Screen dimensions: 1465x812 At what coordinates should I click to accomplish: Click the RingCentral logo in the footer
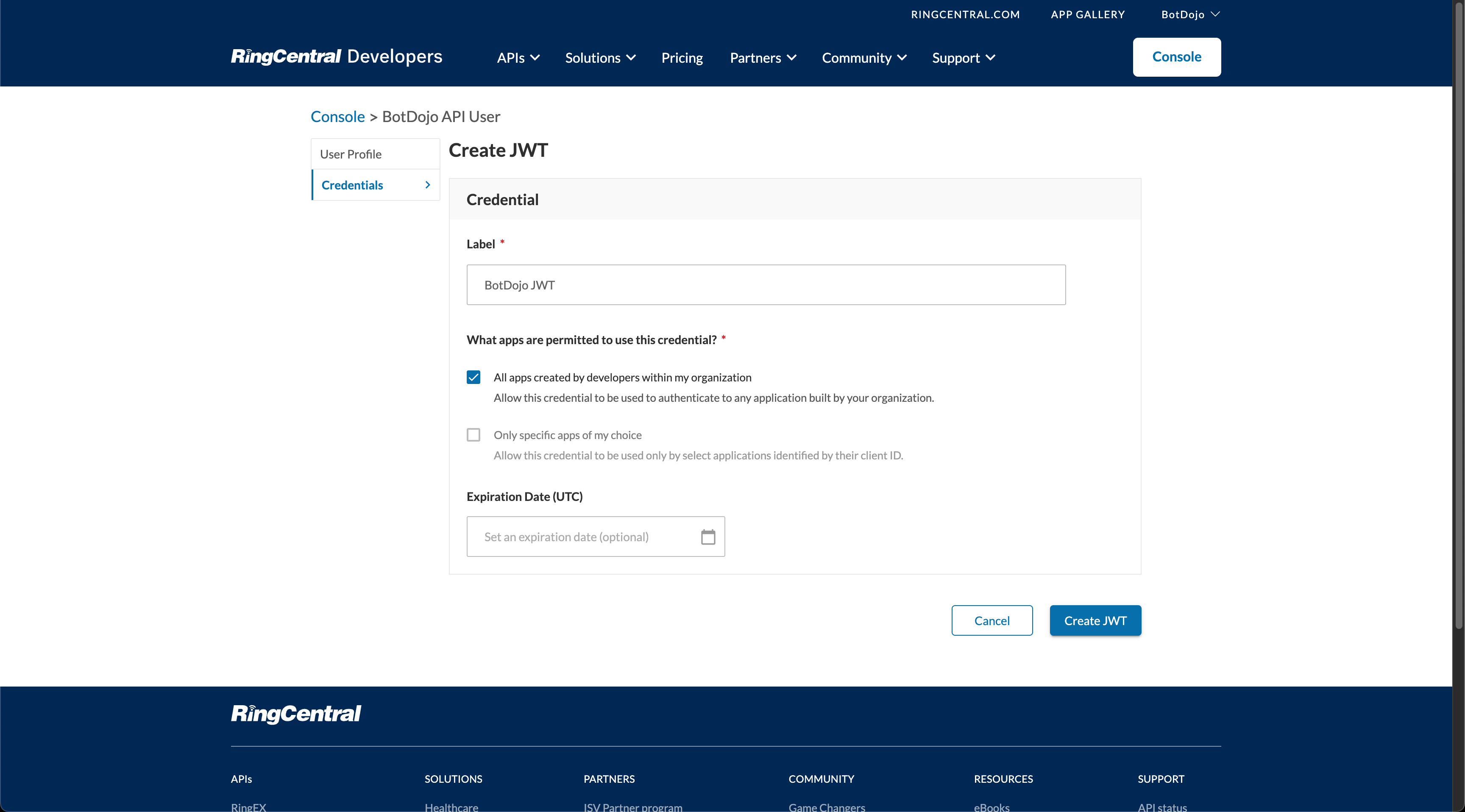coord(296,714)
